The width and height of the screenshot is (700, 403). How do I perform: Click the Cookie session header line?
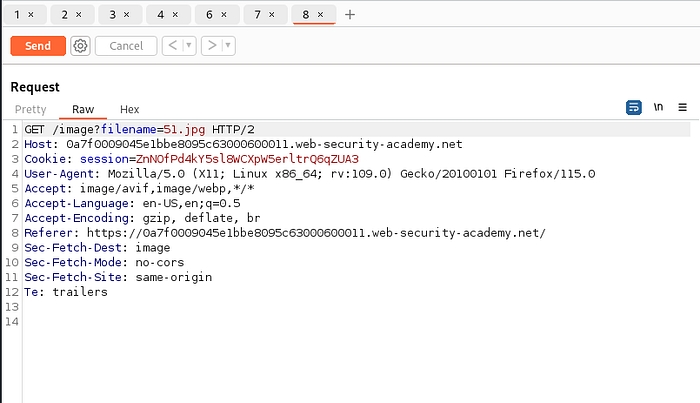[x=190, y=159]
